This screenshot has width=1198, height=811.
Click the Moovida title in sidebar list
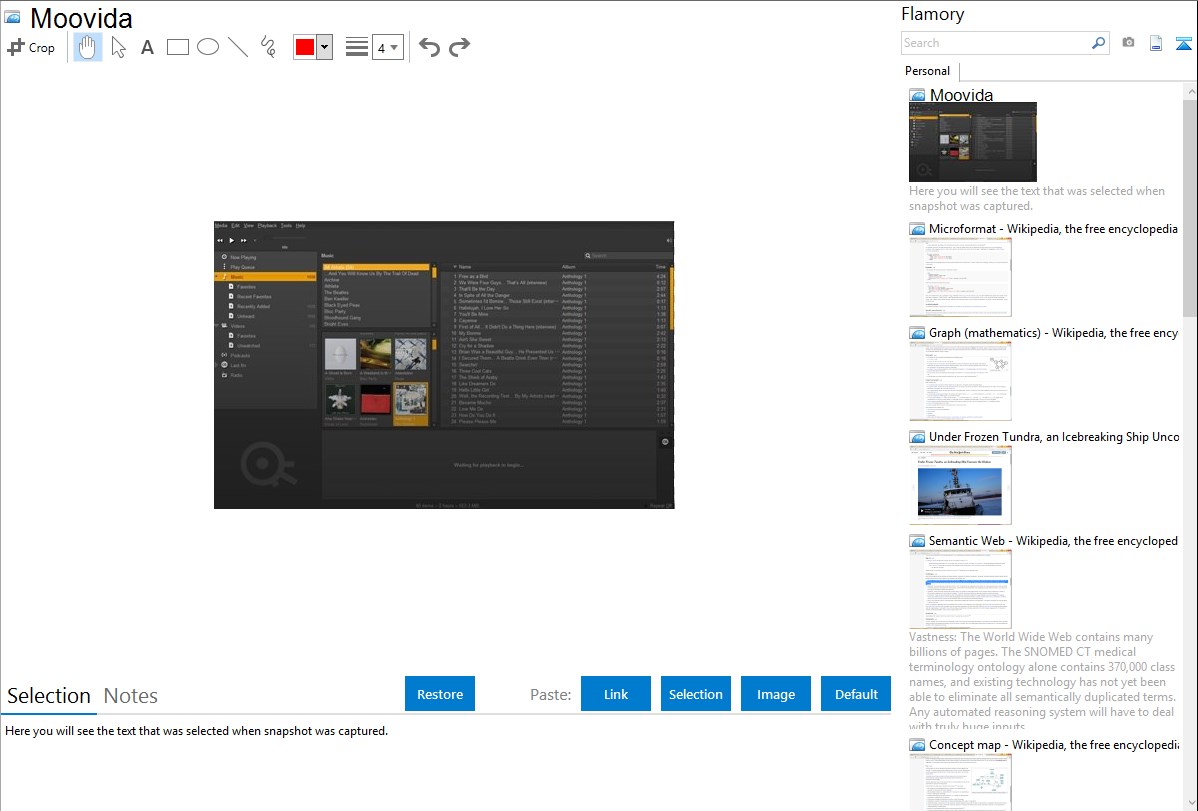(x=961, y=95)
